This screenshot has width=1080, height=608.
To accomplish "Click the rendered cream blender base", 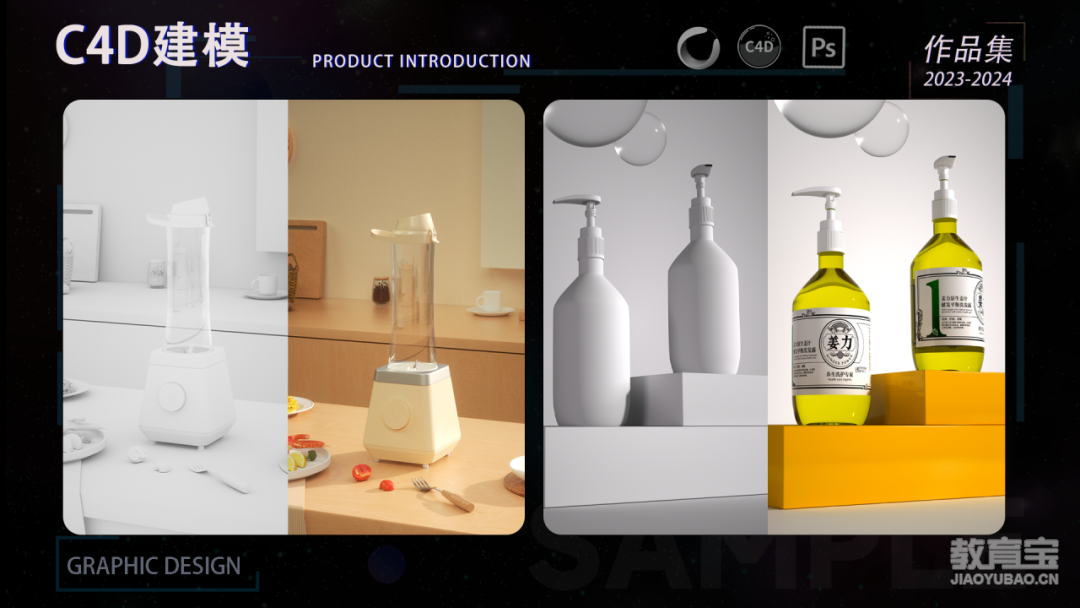I will [x=411, y=415].
